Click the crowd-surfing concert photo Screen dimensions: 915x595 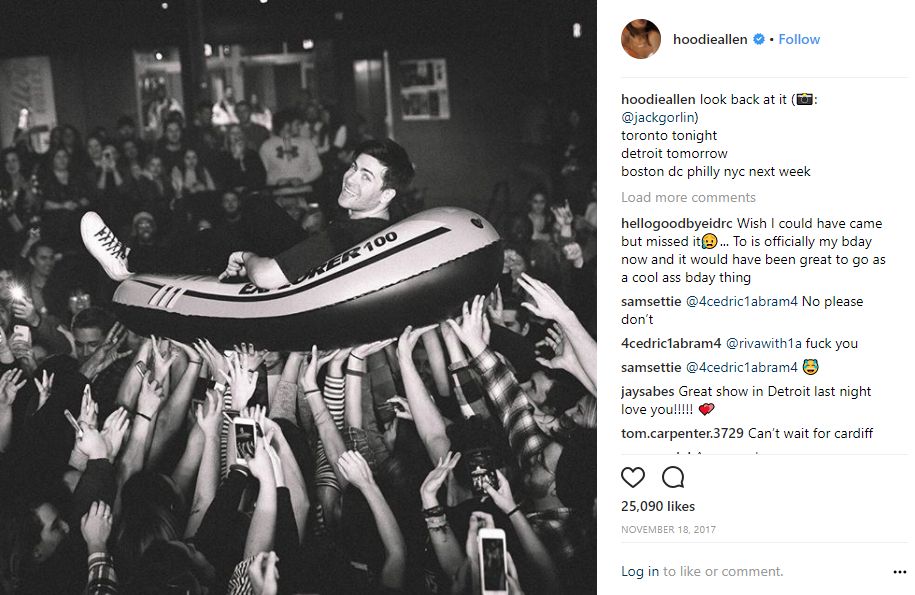coord(298,298)
